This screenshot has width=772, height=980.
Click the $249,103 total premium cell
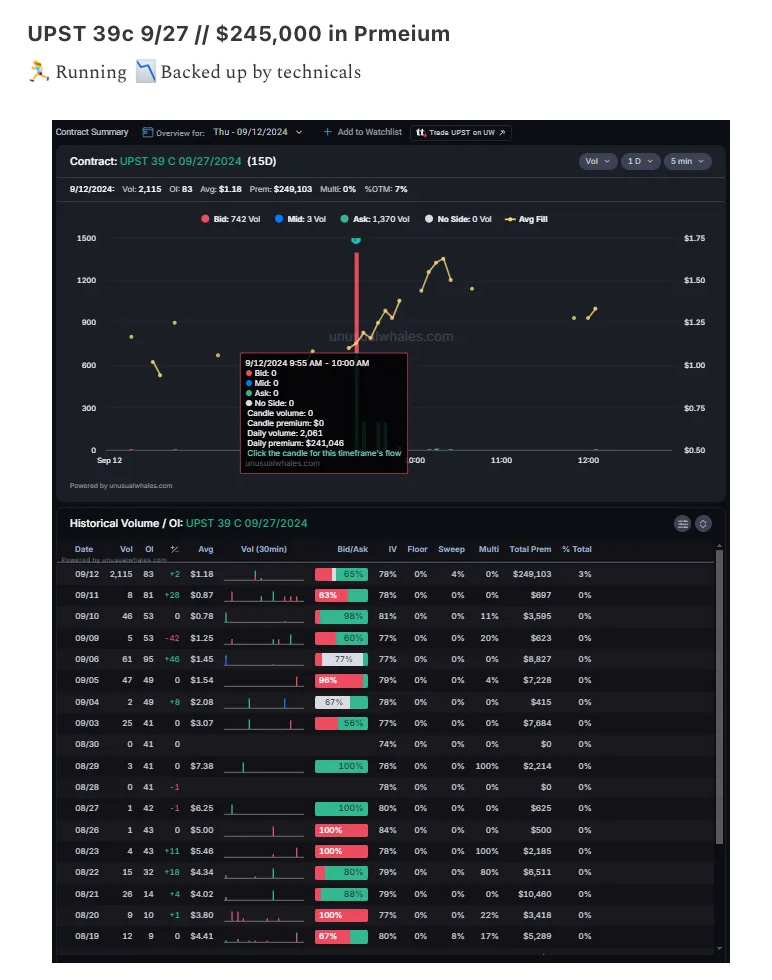532,574
